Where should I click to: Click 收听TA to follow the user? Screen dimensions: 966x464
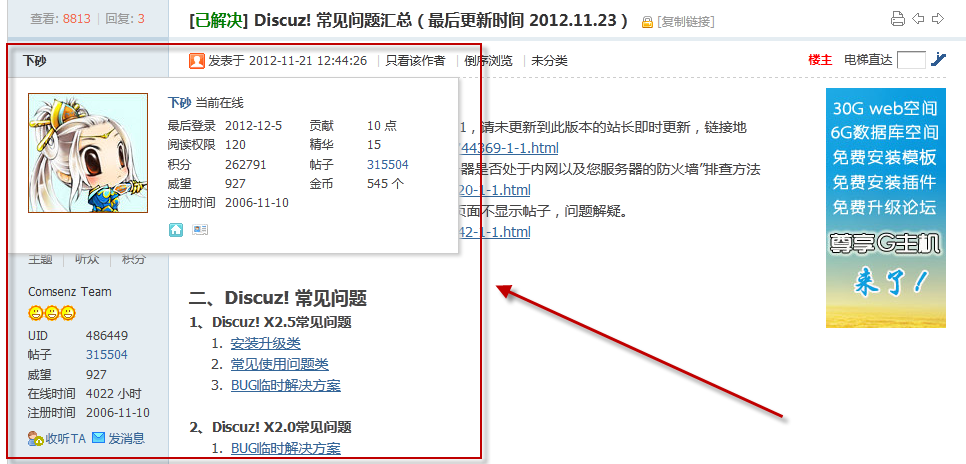58,437
